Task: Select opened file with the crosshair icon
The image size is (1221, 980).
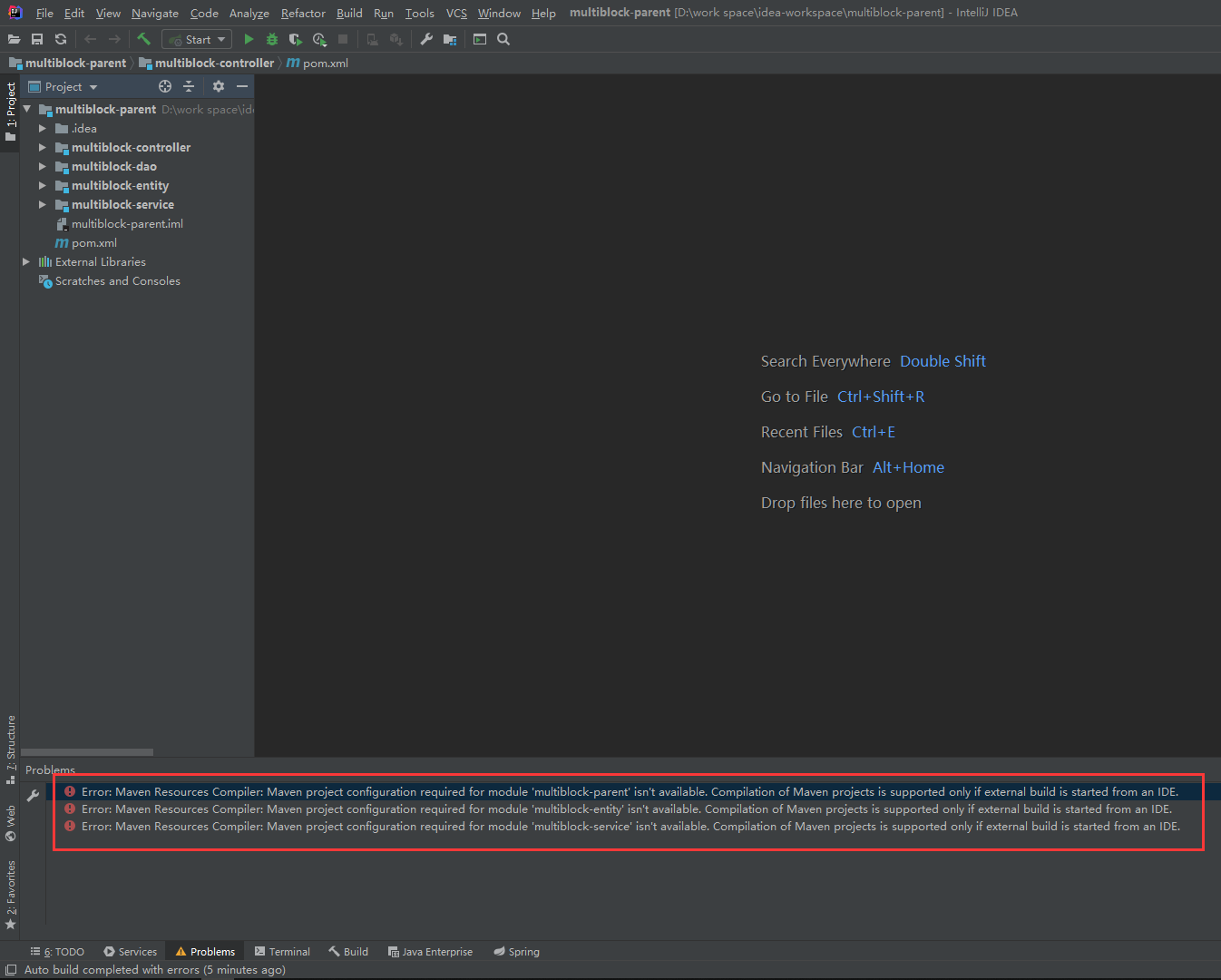Action: coord(164,86)
